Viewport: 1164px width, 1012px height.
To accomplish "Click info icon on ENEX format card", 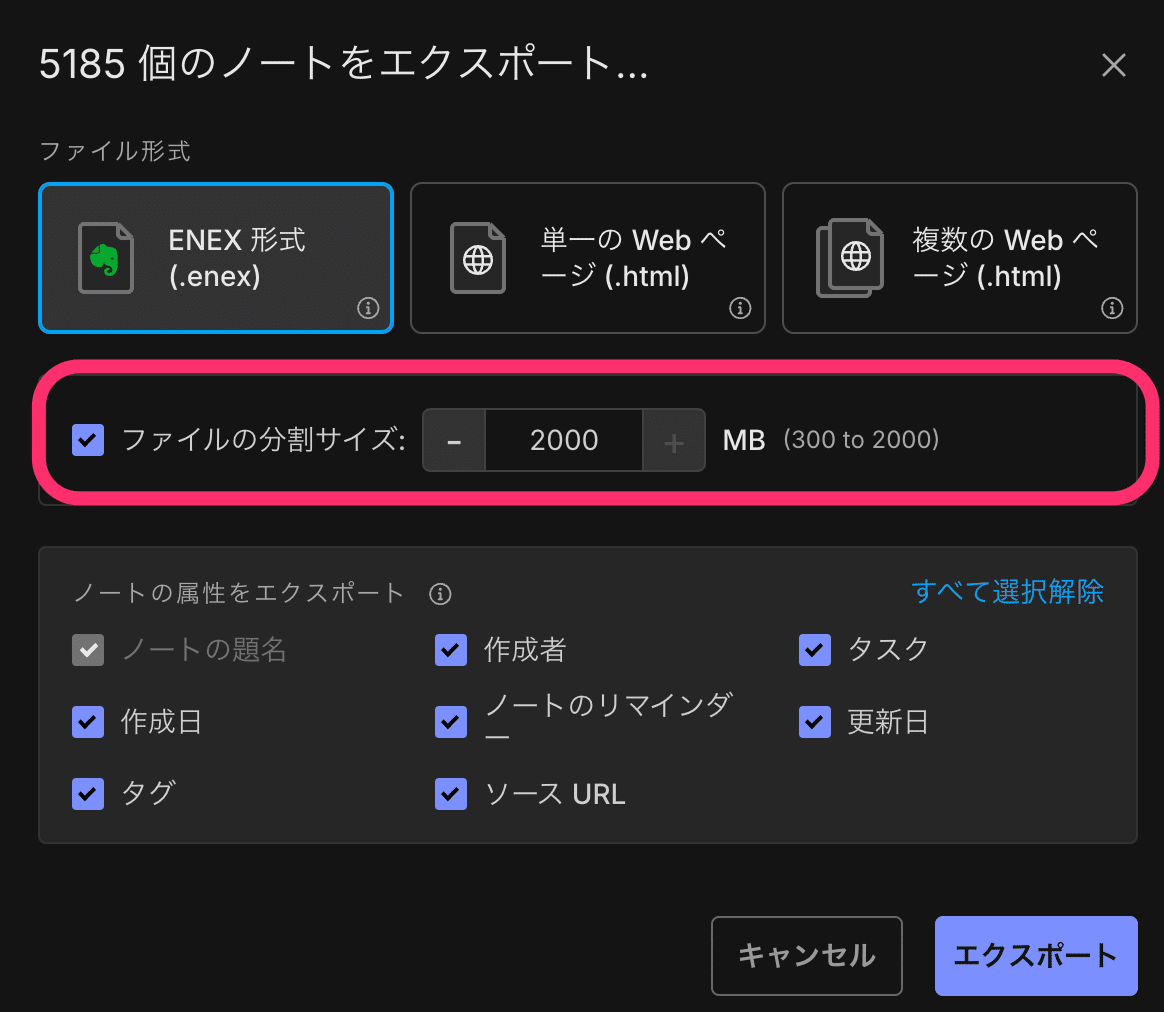I will pyautogui.click(x=368, y=308).
